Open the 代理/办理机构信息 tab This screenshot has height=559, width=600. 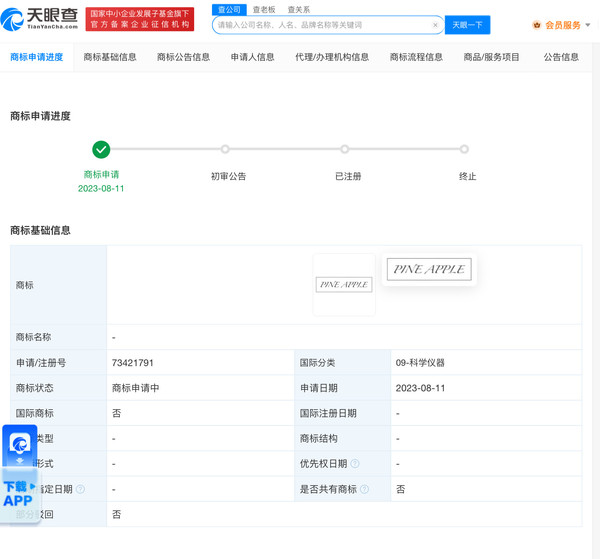(x=332, y=57)
